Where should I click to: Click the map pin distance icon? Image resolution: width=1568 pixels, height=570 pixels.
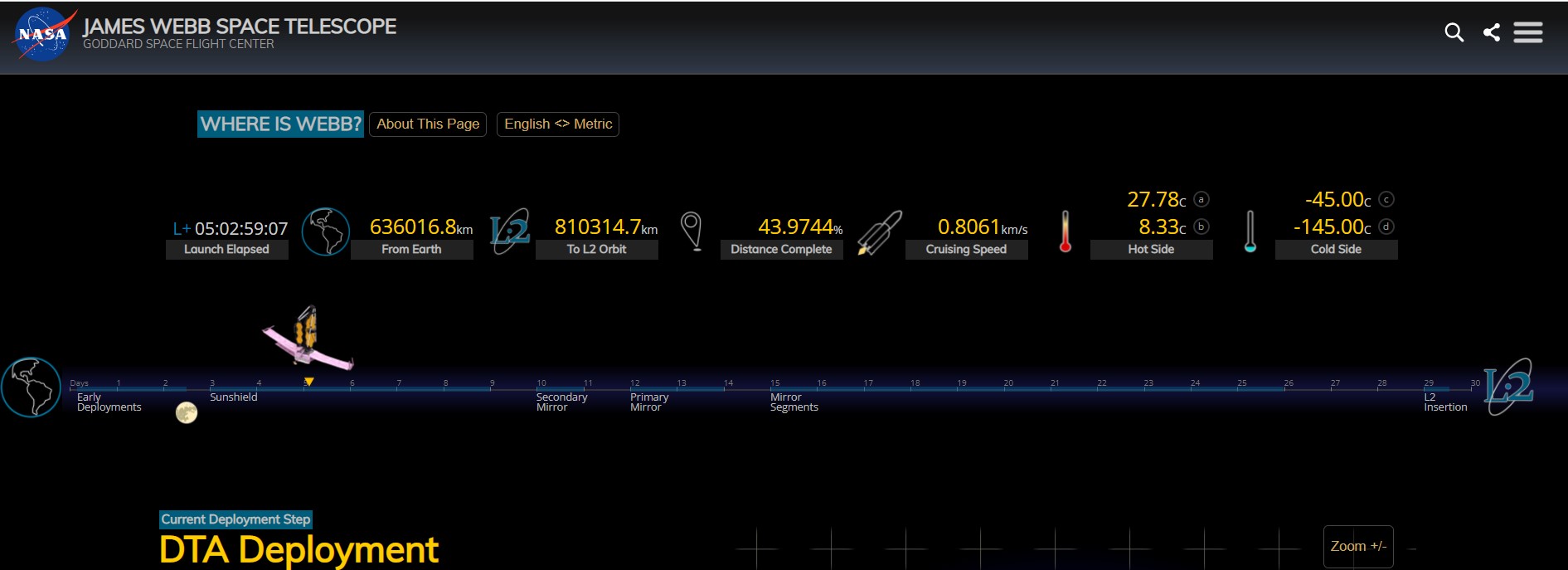tap(691, 231)
